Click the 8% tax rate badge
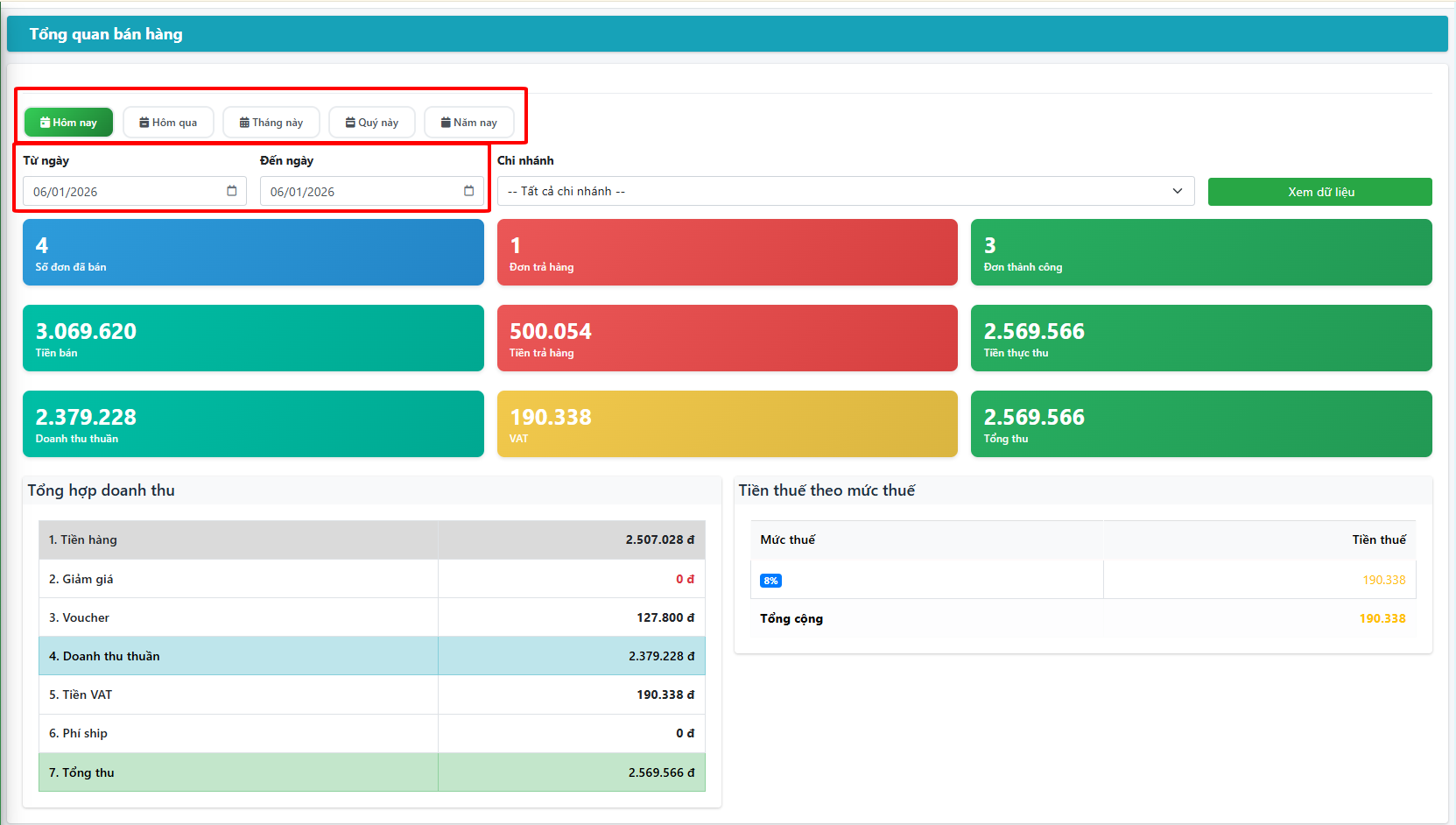Screen dimensions: 1456x825 pos(770,581)
